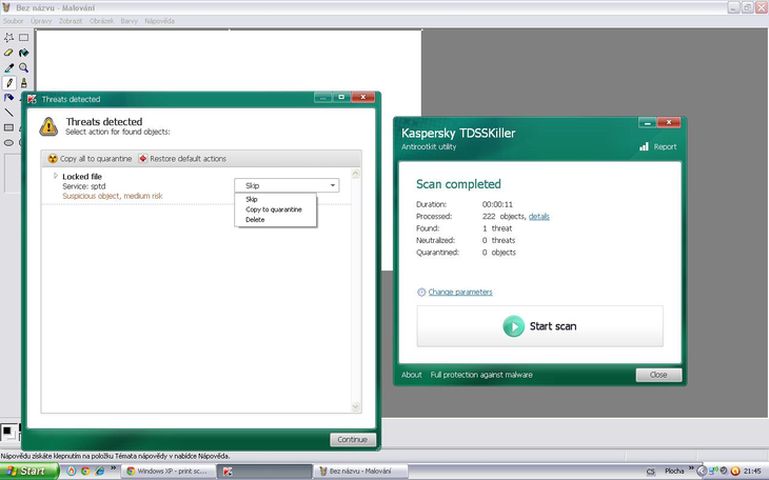
Task: Select the eraser tool in Paint
Action: (x=9, y=52)
